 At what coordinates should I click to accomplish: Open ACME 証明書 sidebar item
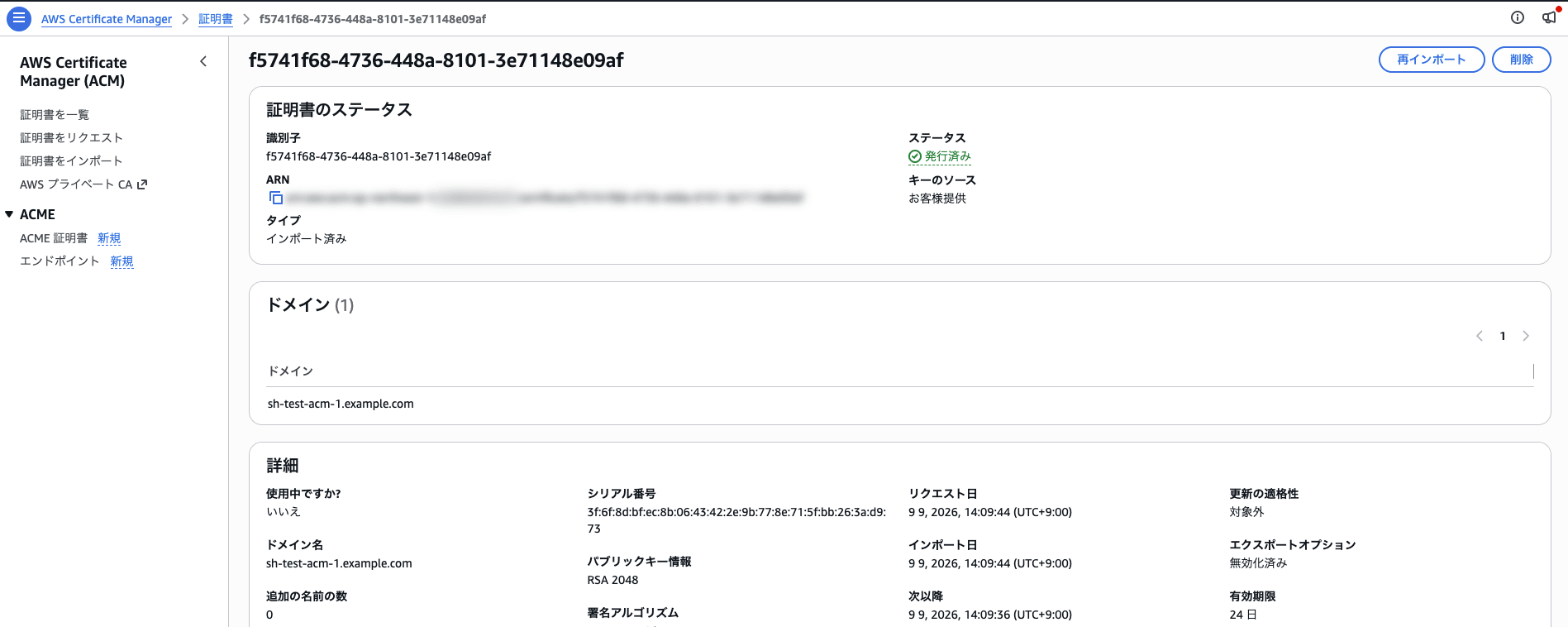coord(54,238)
